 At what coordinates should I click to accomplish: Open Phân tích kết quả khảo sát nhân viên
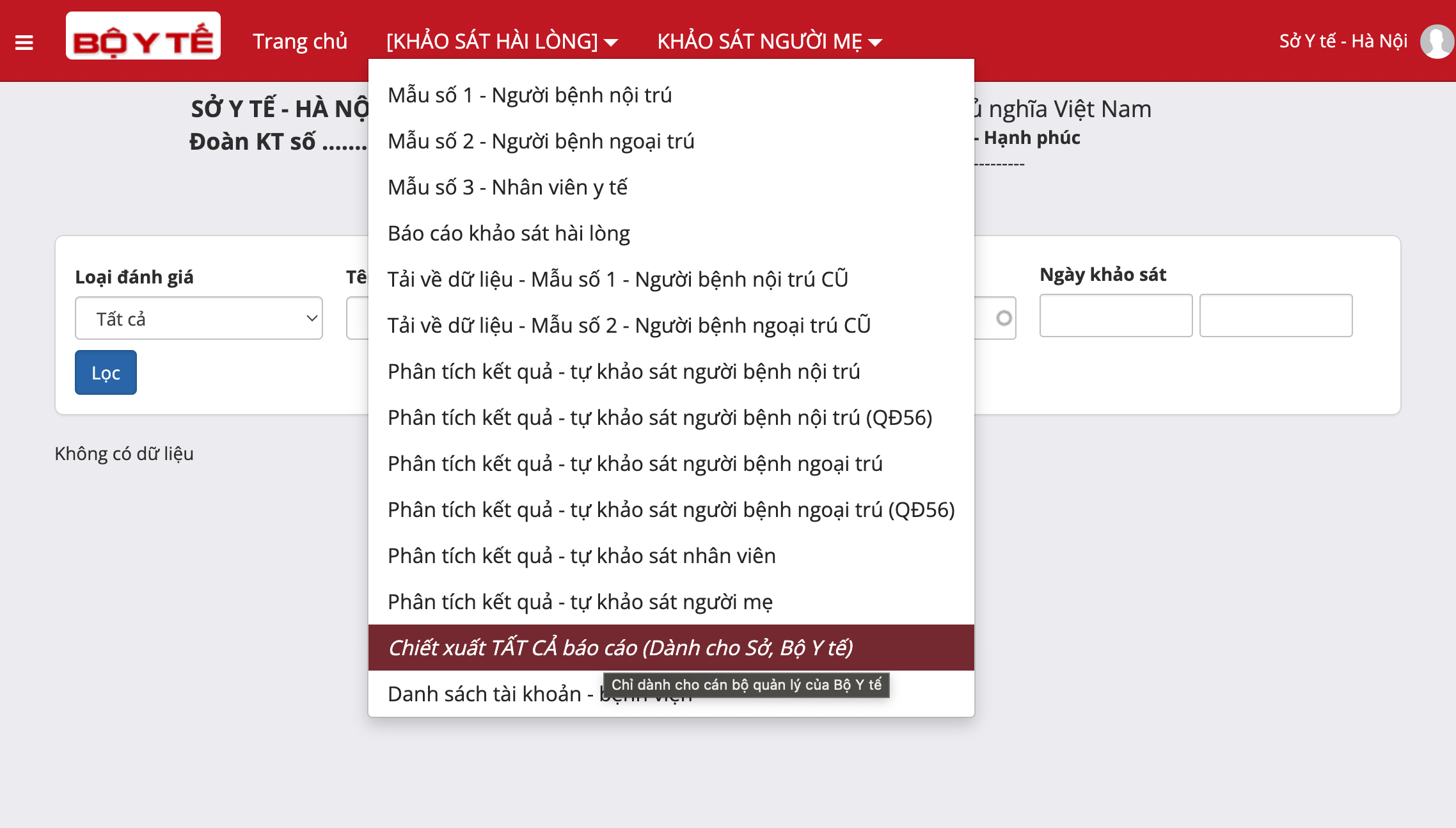(x=581, y=555)
